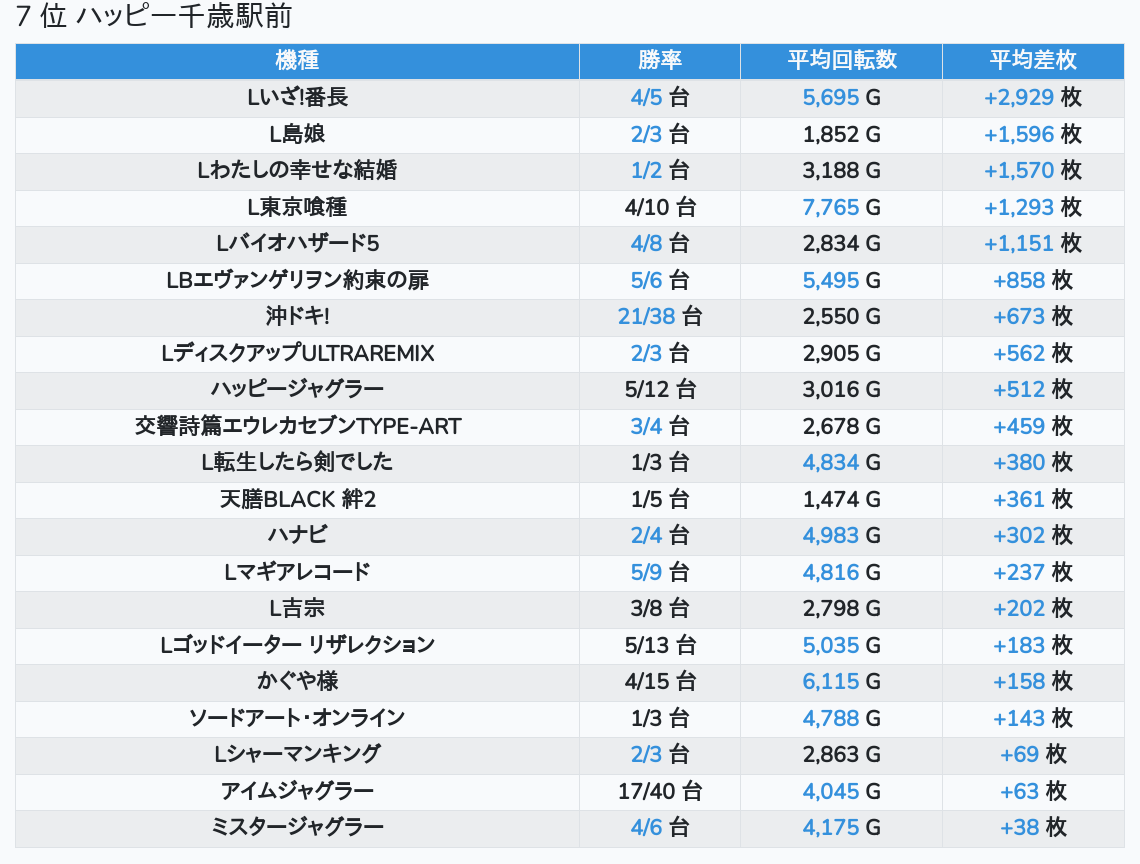Select Lゴッドイーター リザレクション cell
Viewport: 1140px width, 864px height.
297,645
